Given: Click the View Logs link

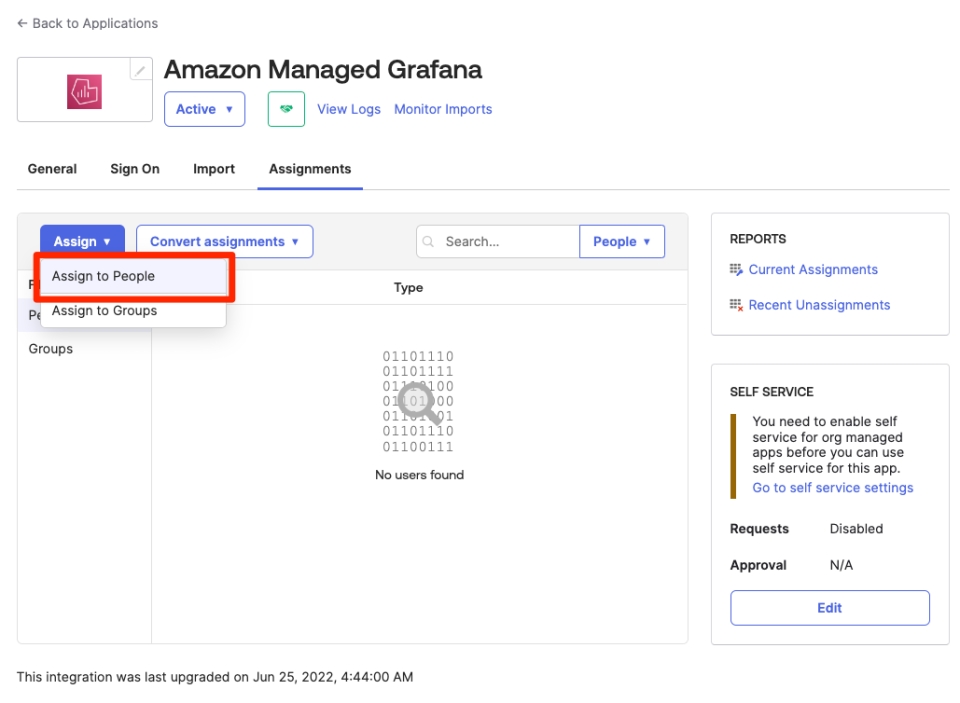Looking at the screenshot, I should (x=348, y=109).
